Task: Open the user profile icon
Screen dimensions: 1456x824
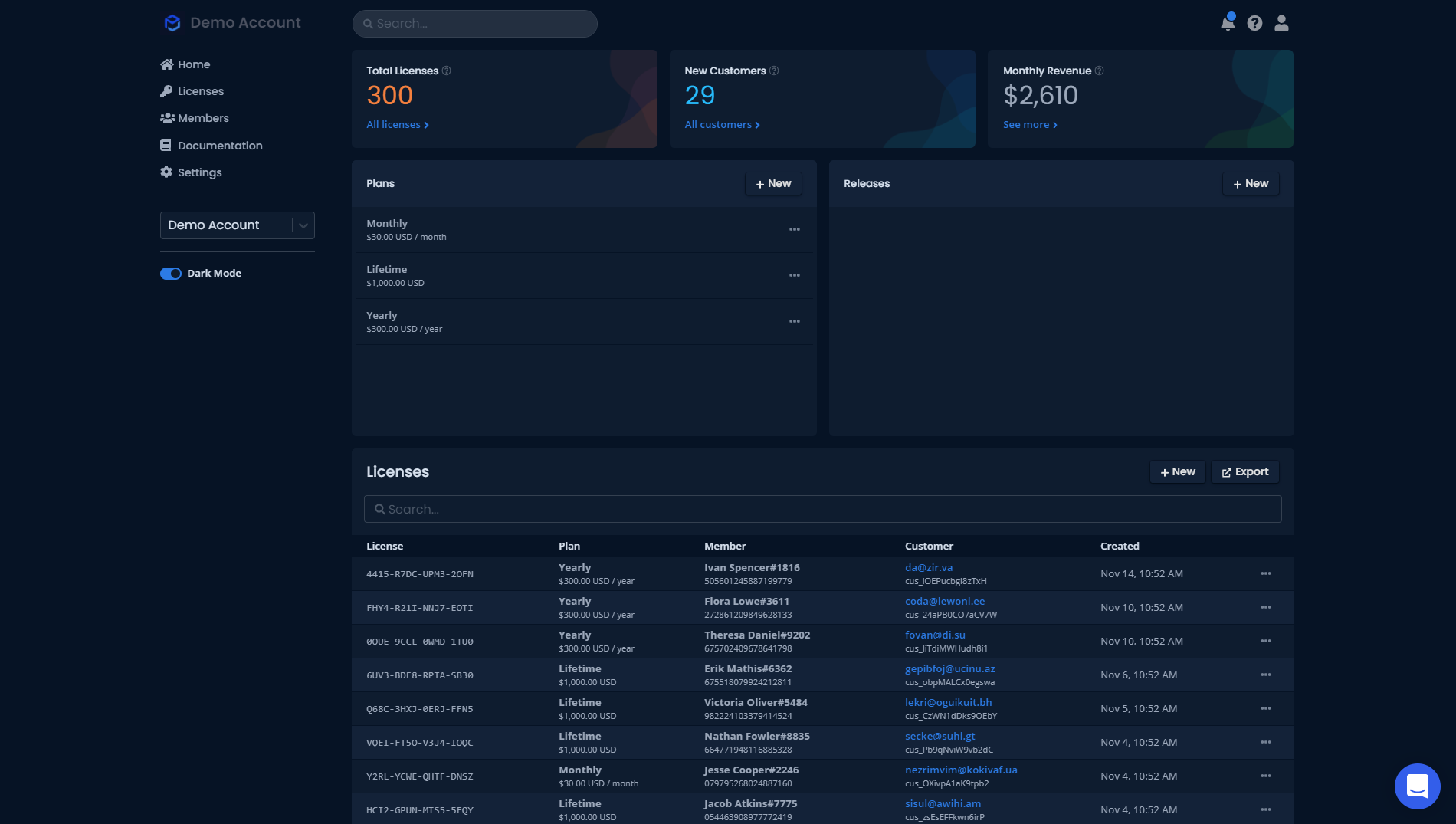Action: tap(1281, 23)
